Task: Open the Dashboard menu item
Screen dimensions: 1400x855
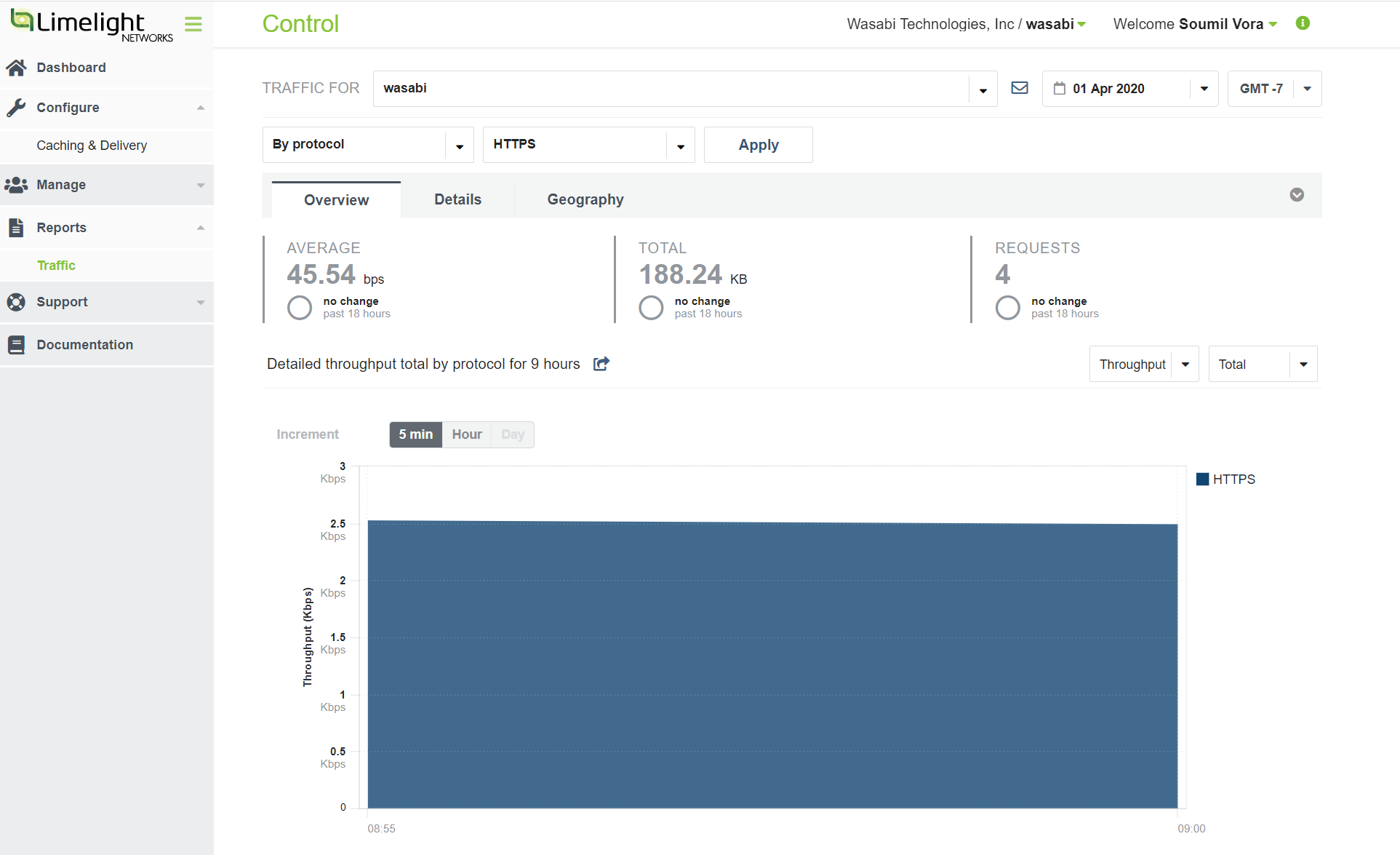Action: (107, 68)
